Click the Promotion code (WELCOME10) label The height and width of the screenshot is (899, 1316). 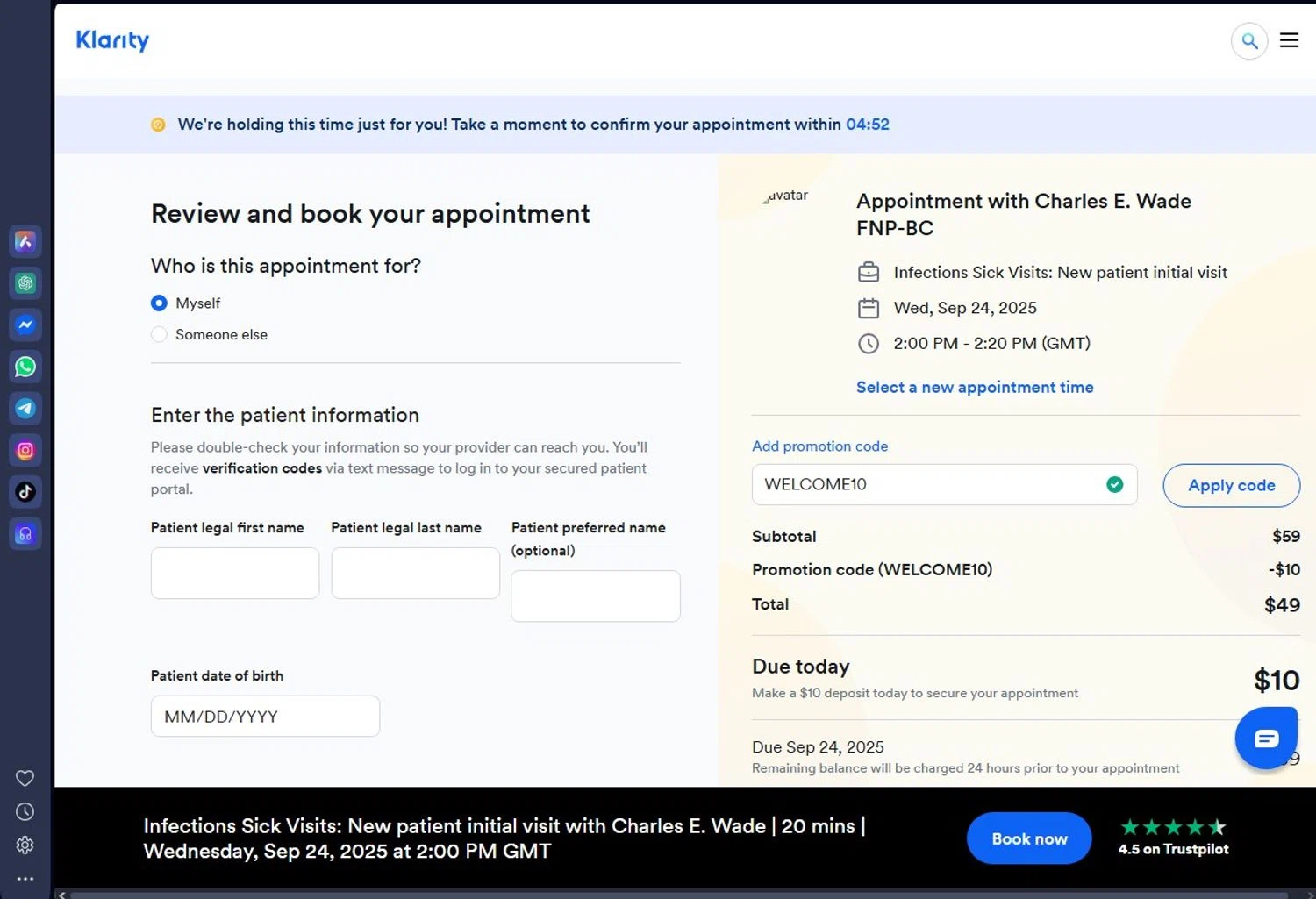coord(872,570)
